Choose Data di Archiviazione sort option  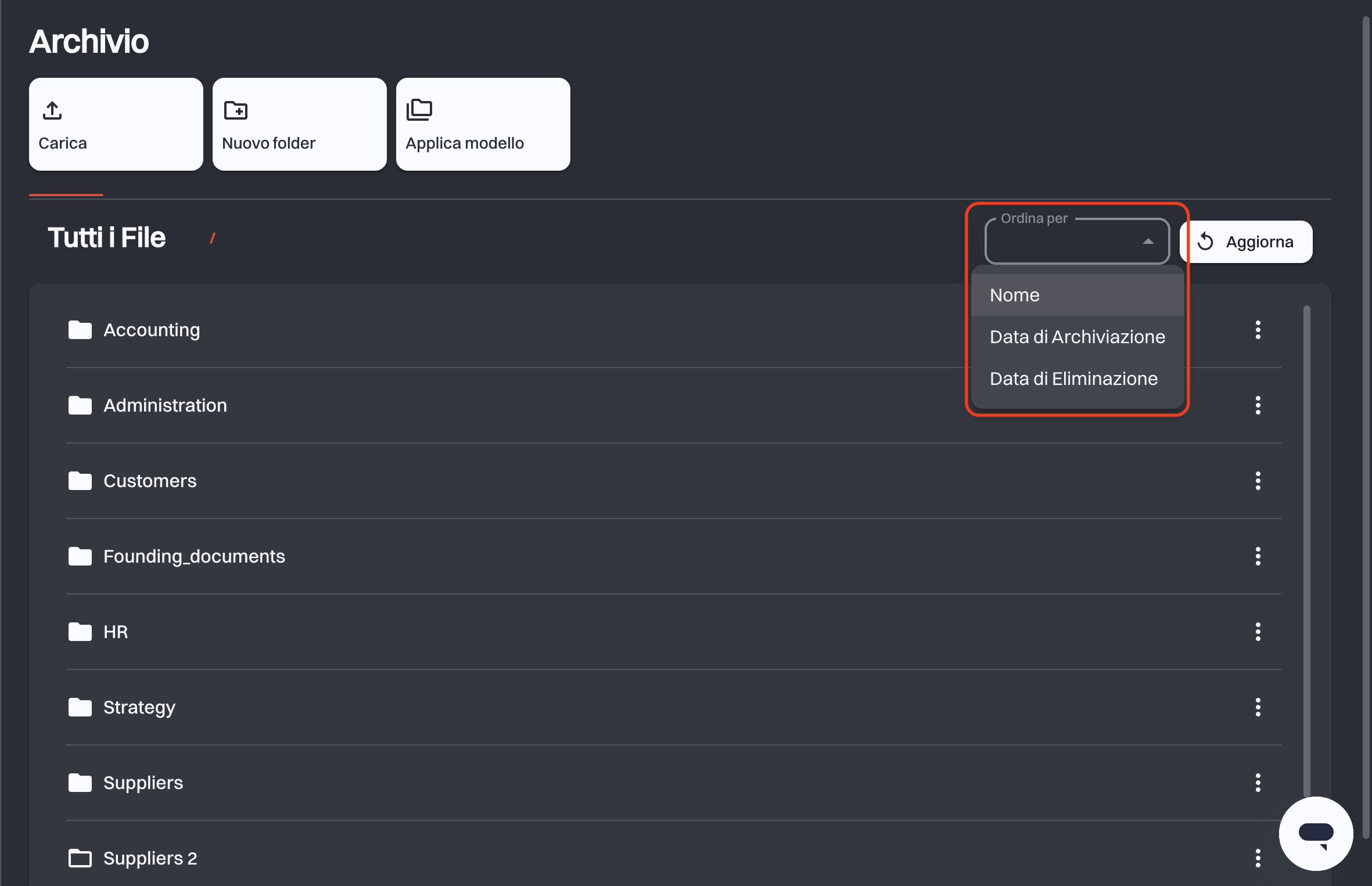click(1078, 337)
